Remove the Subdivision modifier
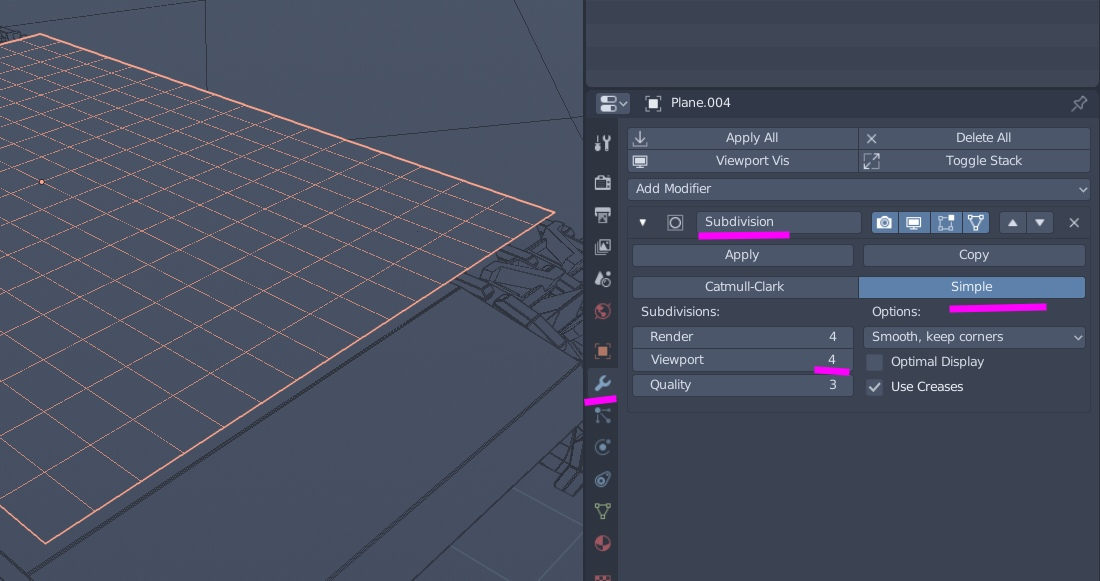 coord(1074,222)
